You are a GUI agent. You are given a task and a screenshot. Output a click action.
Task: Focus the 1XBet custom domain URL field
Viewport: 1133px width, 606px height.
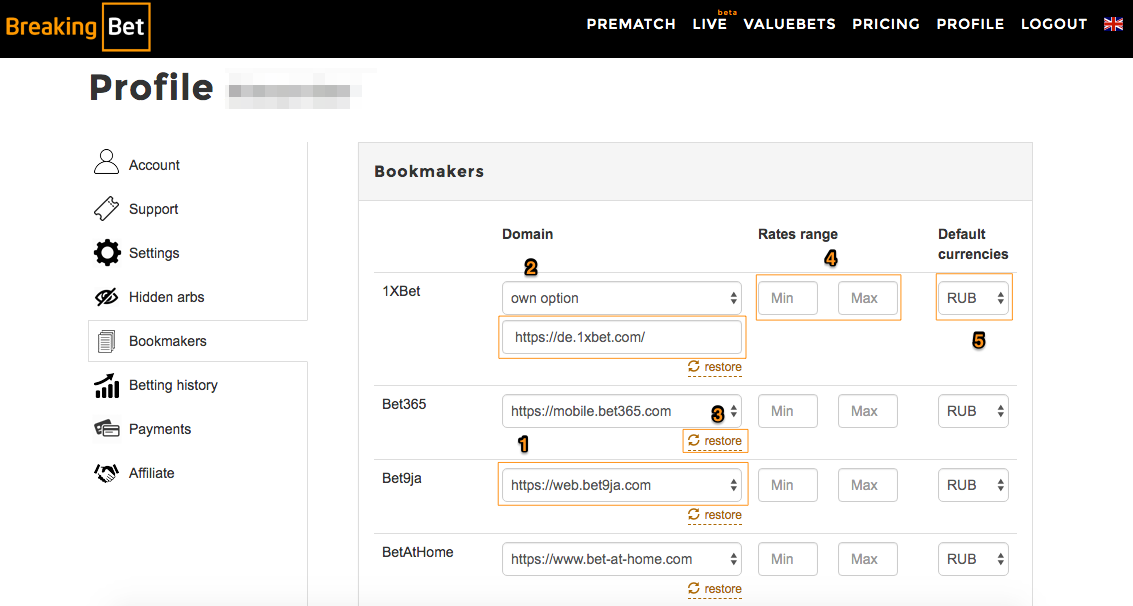(621, 337)
